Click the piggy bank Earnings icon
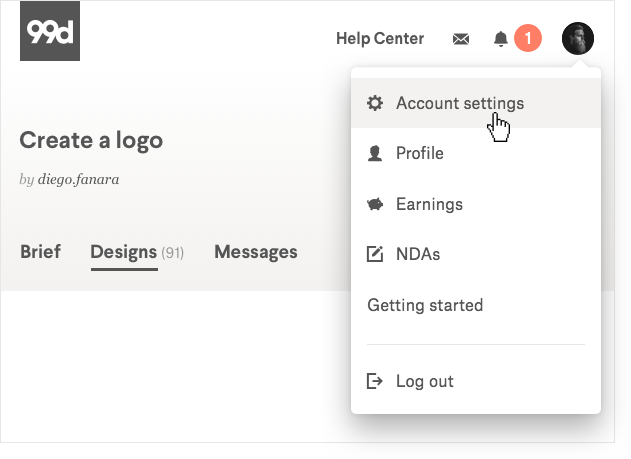The height and width of the screenshot is (459, 631). click(x=375, y=204)
